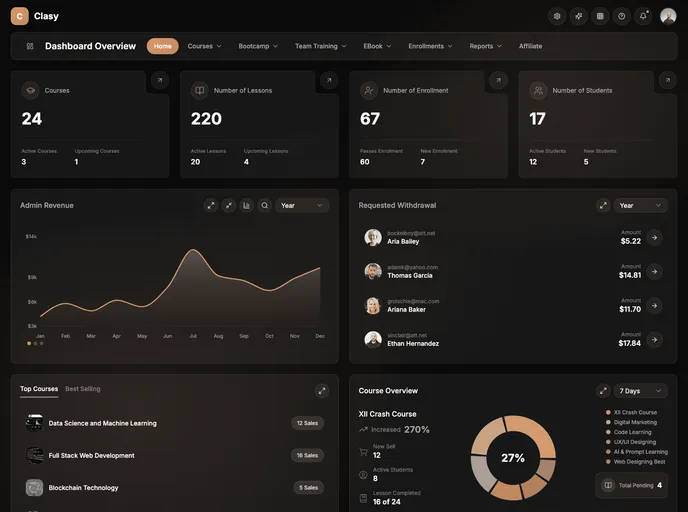Click the search icon in Admin Revenue
Viewport: 688px width, 512px height.
[x=265, y=205]
